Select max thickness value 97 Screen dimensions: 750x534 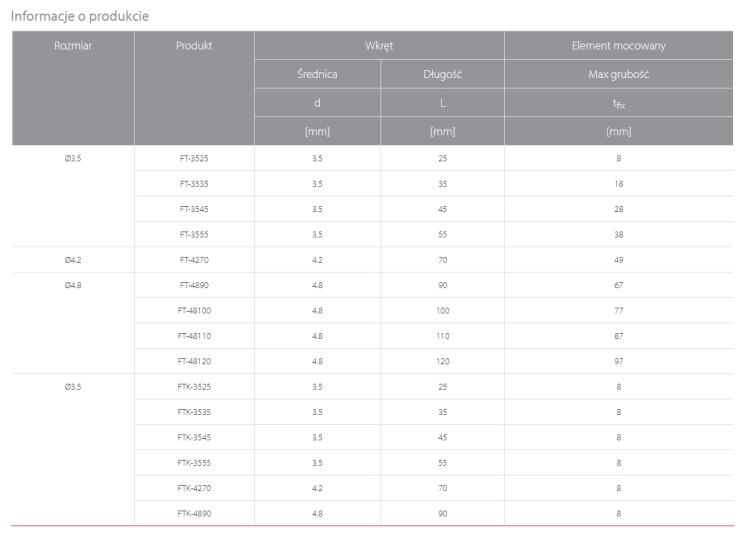pyautogui.click(x=618, y=361)
